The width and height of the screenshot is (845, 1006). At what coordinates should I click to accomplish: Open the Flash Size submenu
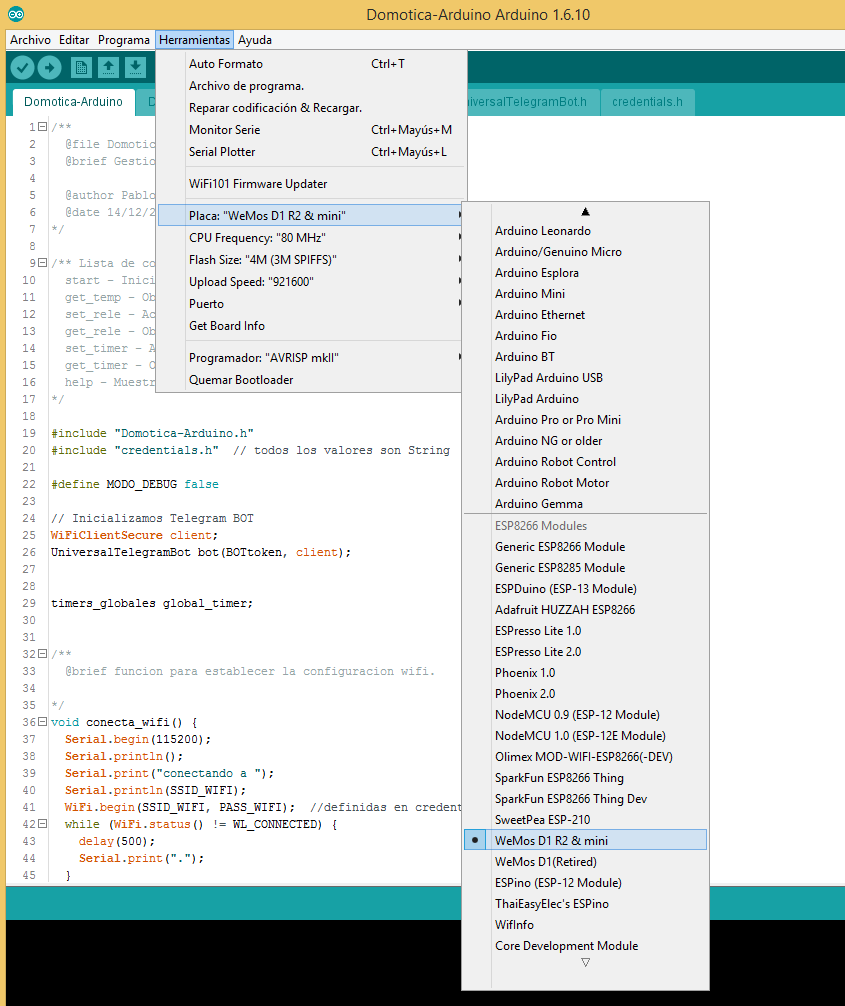point(311,260)
